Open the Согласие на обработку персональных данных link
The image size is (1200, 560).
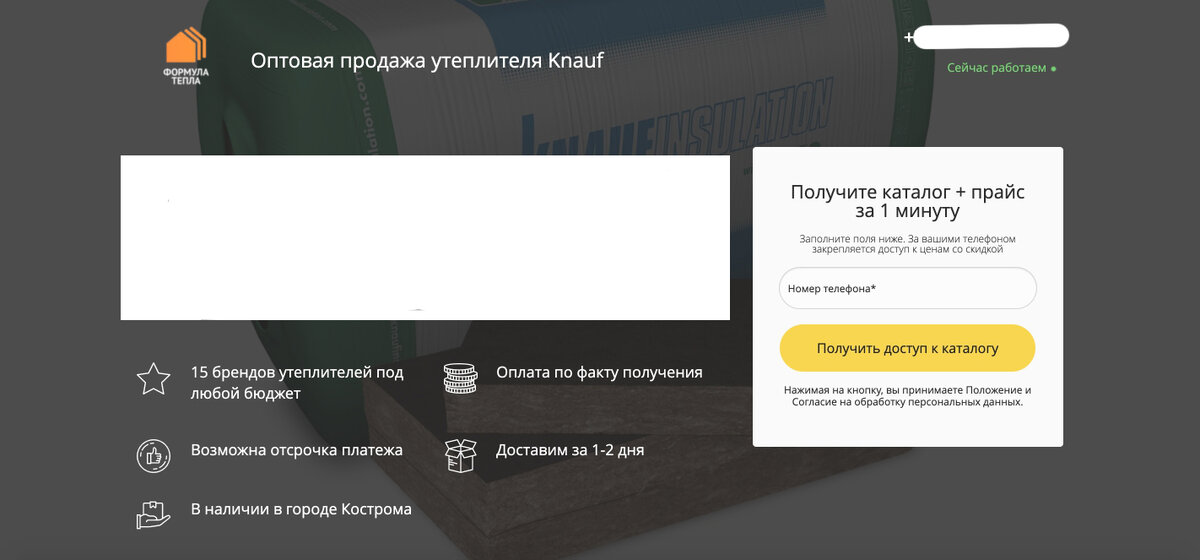[907, 402]
